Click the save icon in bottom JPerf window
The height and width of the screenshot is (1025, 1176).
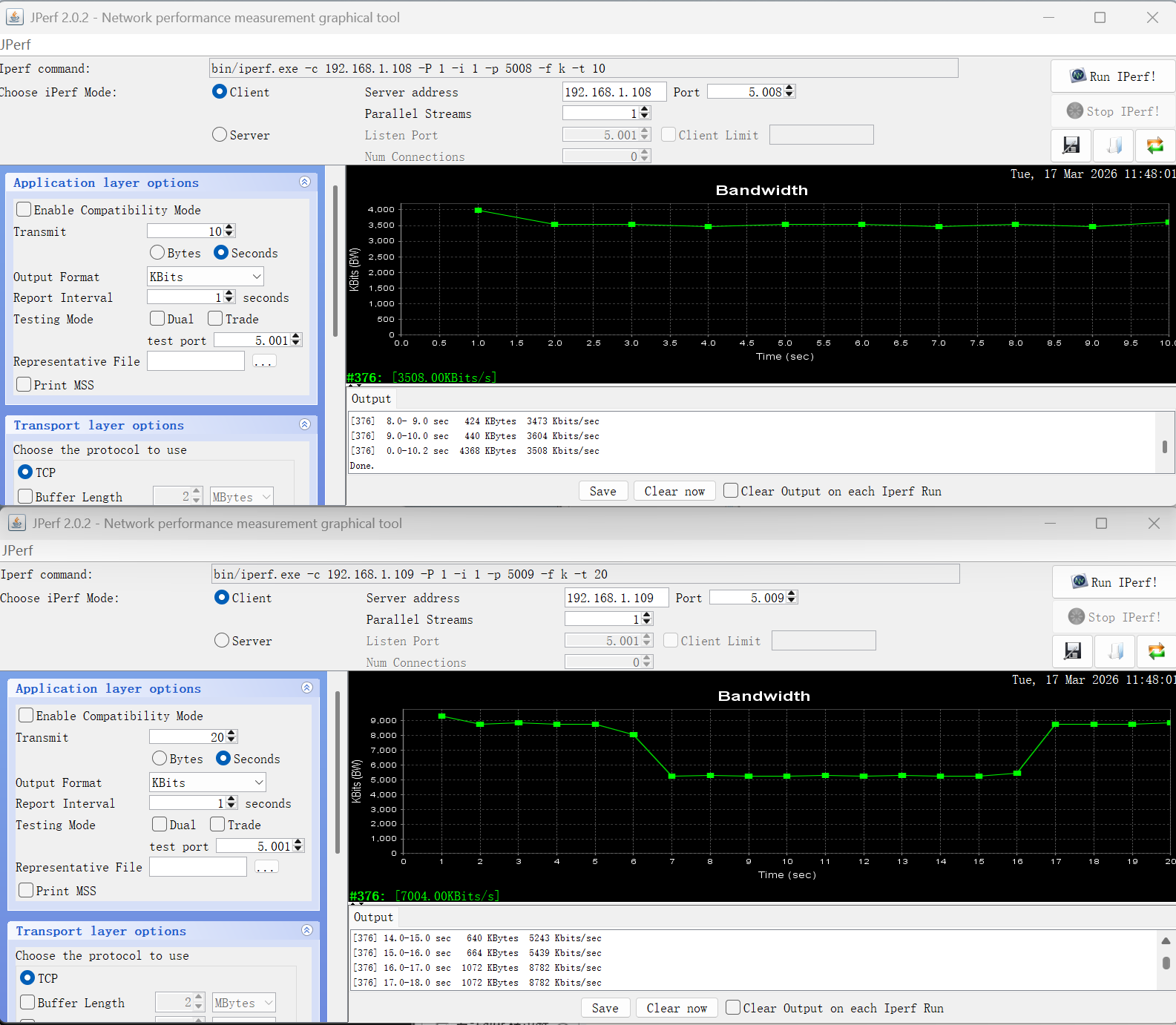tap(1073, 651)
